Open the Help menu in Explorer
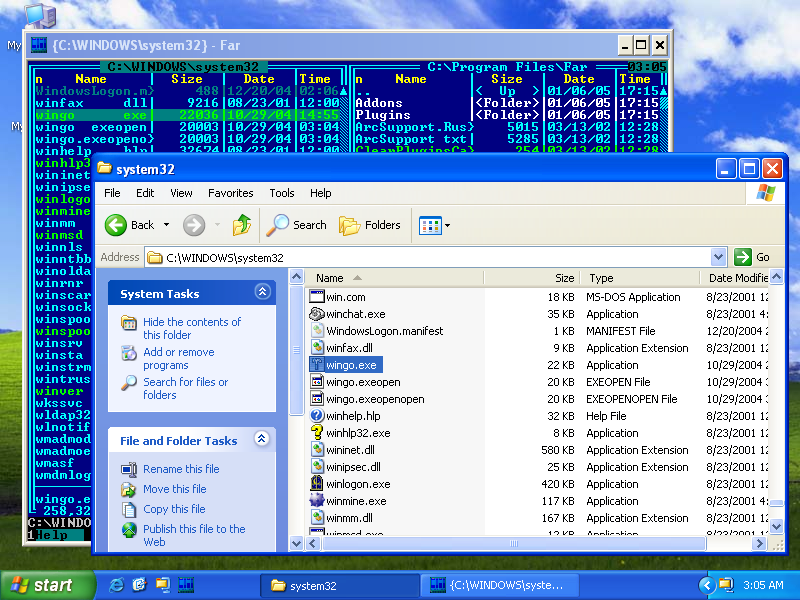The height and width of the screenshot is (600, 800). coord(320,193)
